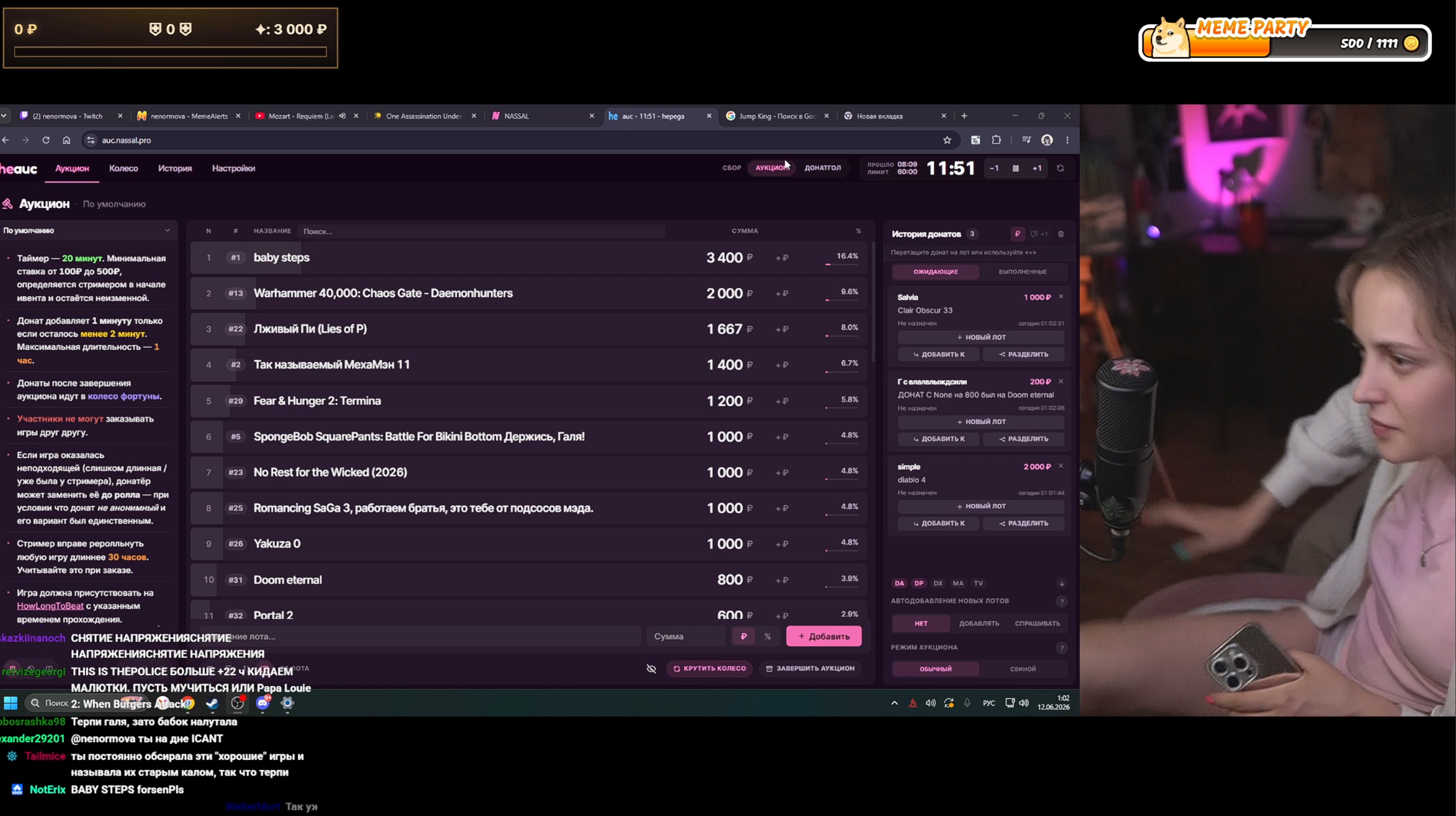The height and width of the screenshot is (816, 1456).
Task: Open the История tab
Action: tap(175, 169)
